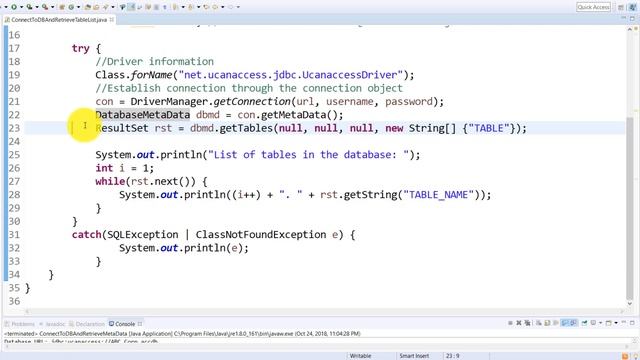Click the New Java Package toolbar icon
Image resolution: width=640 pixels, height=360 pixels.
click(x=62, y=7)
